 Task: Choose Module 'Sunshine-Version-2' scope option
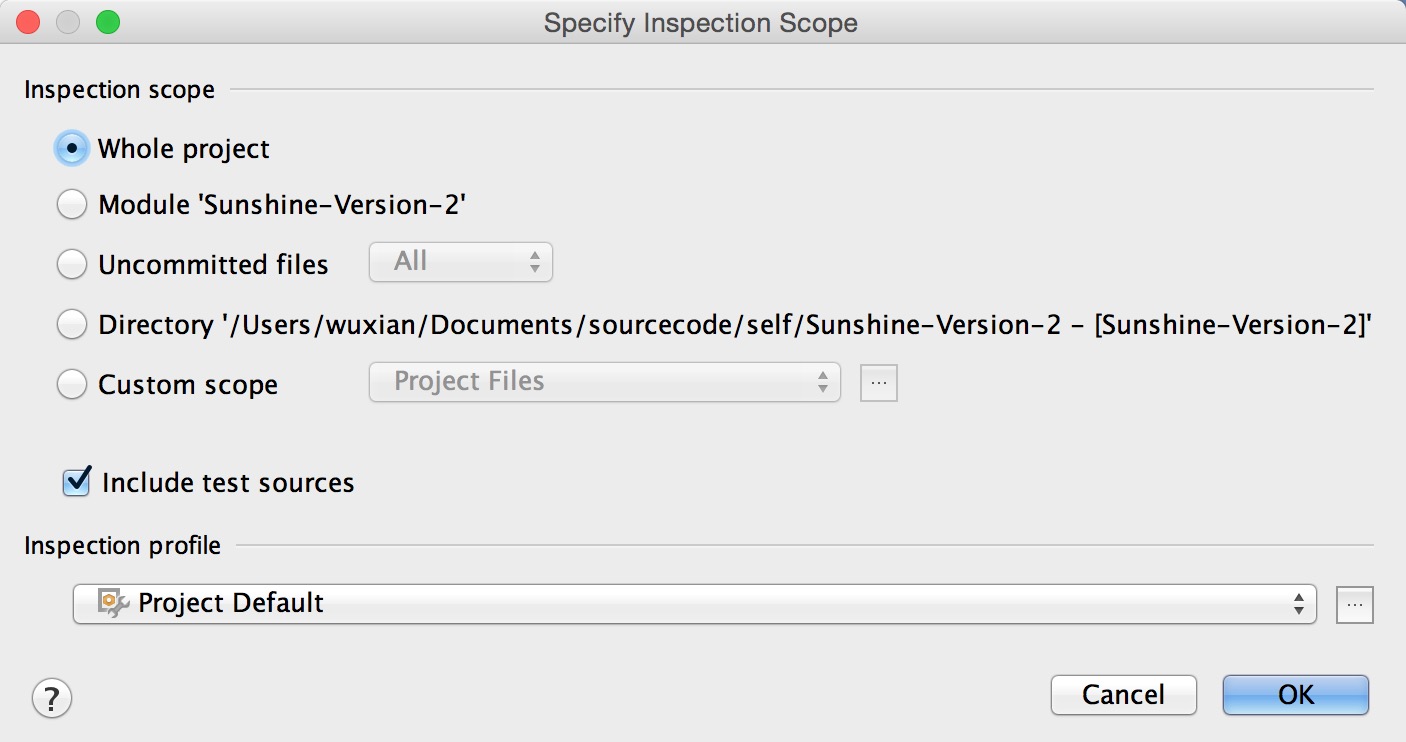tap(72, 205)
